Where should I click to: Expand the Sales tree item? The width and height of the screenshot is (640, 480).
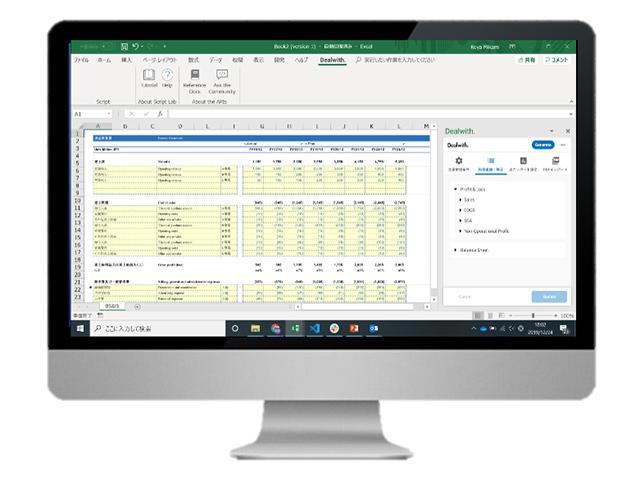(x=471, y=200)
